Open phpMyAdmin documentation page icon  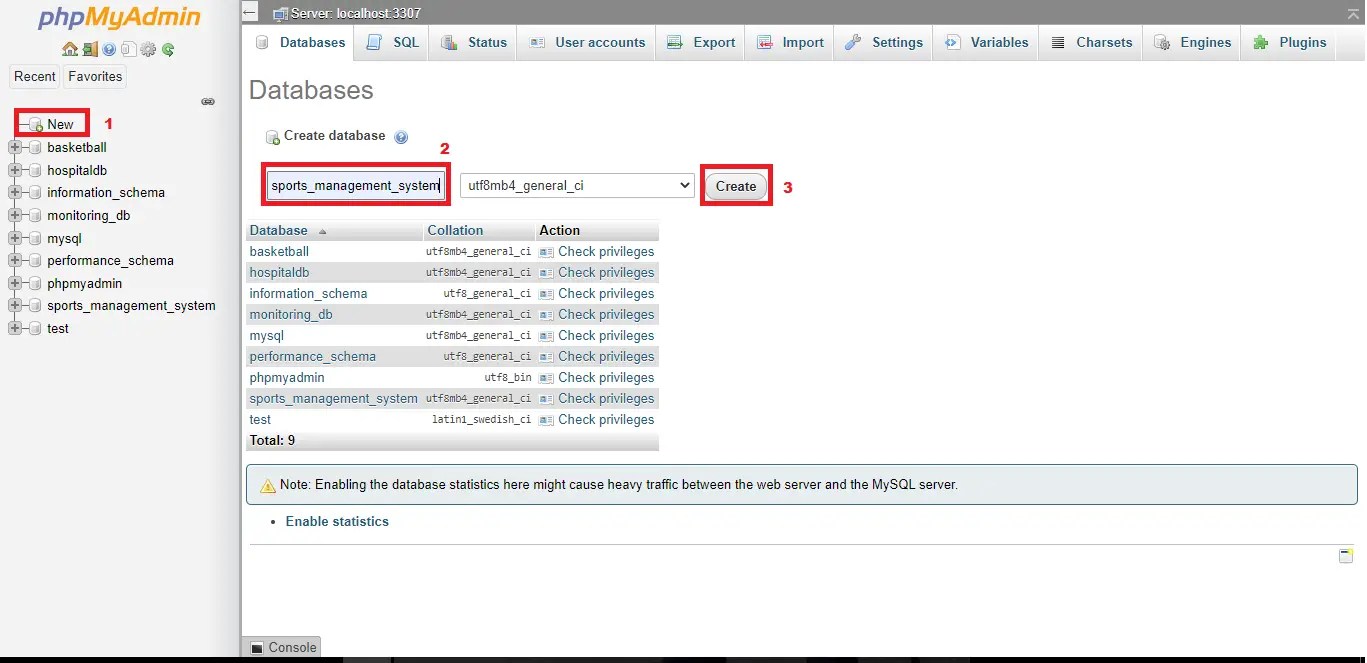129,50
